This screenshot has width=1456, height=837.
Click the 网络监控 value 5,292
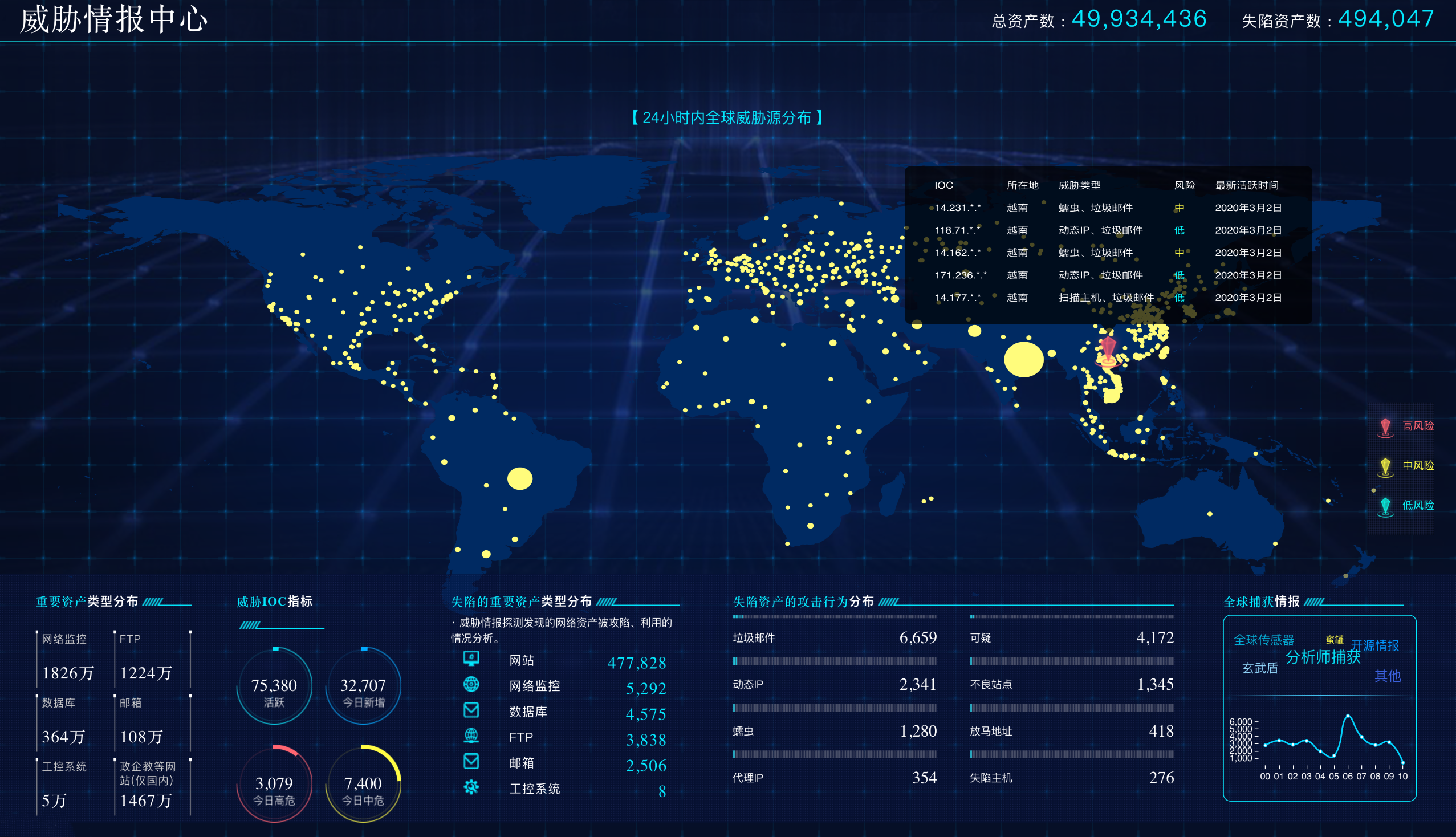click(646, 689)
